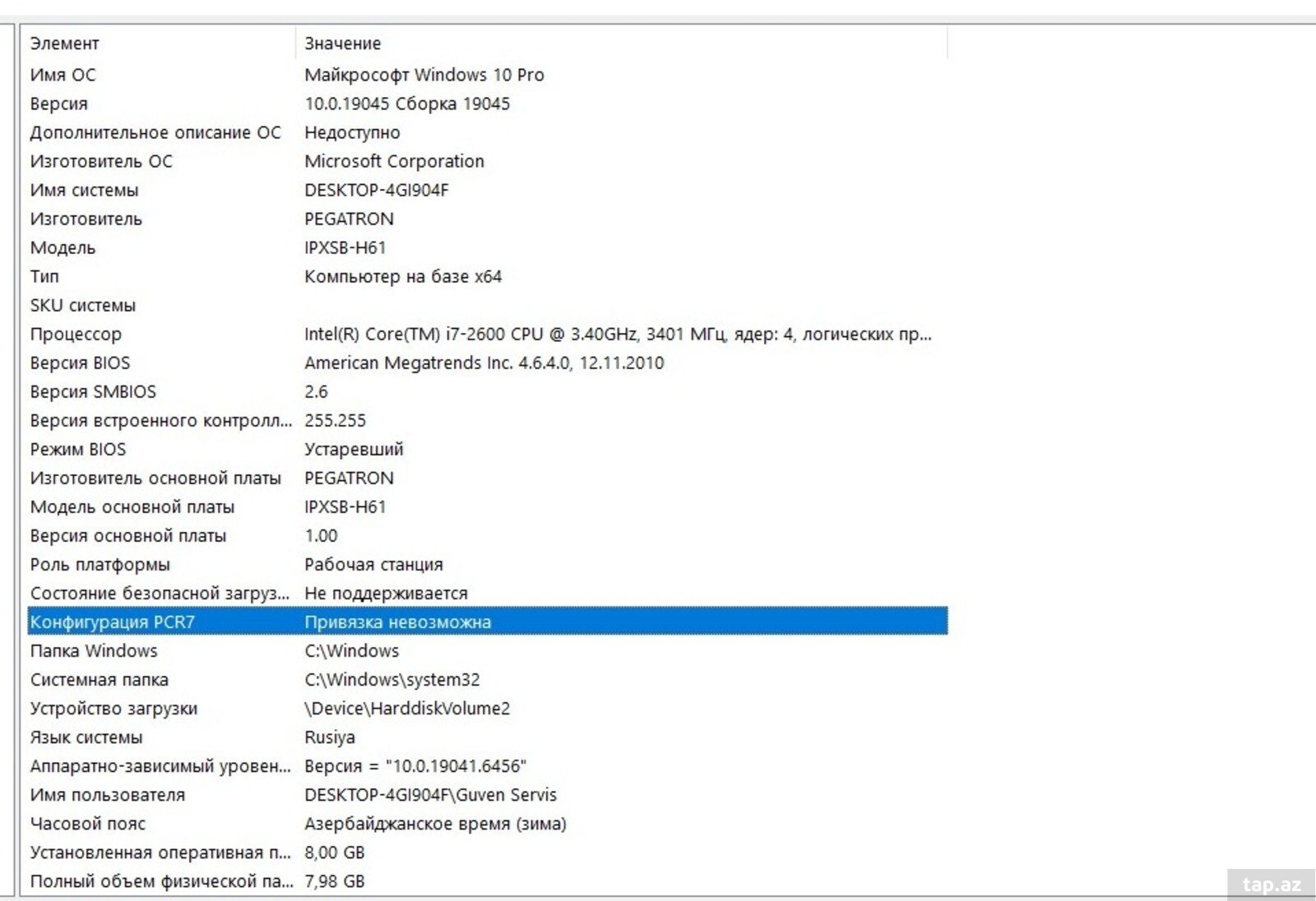1316x901 pixels.
Task: Click Microsoft Corporation value
Action: coord(394,161)
